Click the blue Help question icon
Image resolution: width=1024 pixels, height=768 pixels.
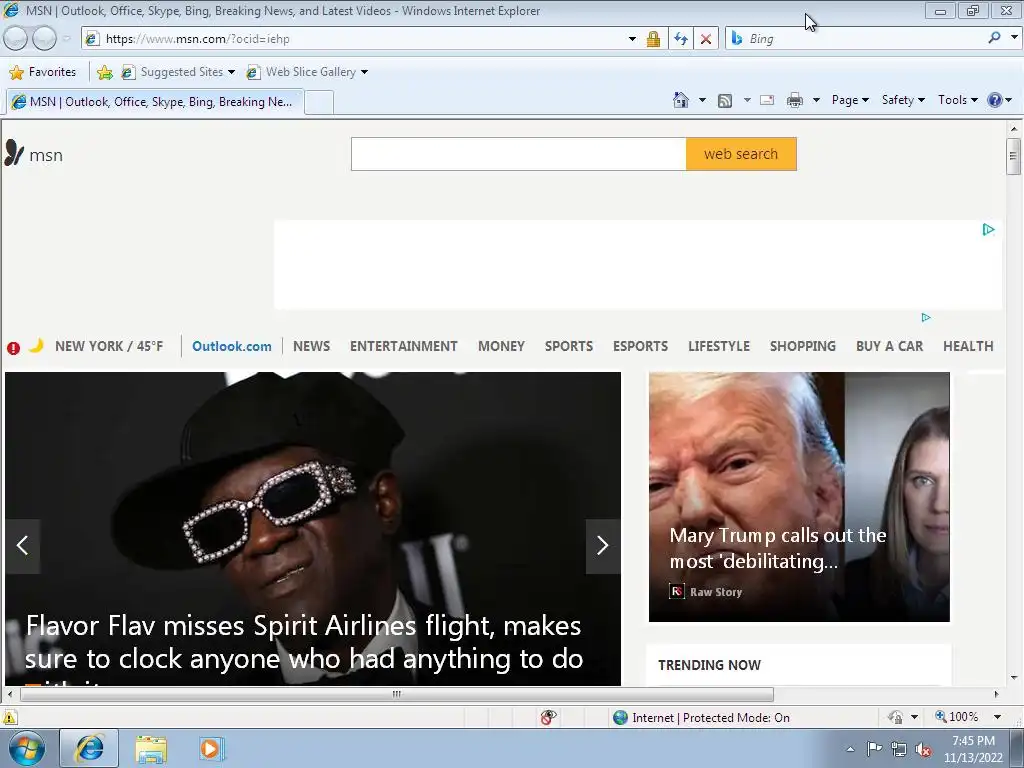[x=995, y=100]
